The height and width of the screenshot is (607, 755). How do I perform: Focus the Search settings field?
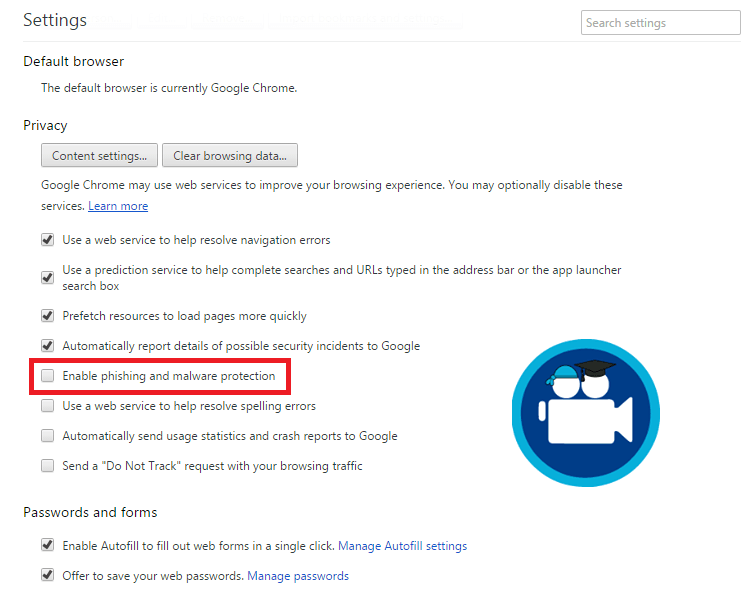point(660,23)
